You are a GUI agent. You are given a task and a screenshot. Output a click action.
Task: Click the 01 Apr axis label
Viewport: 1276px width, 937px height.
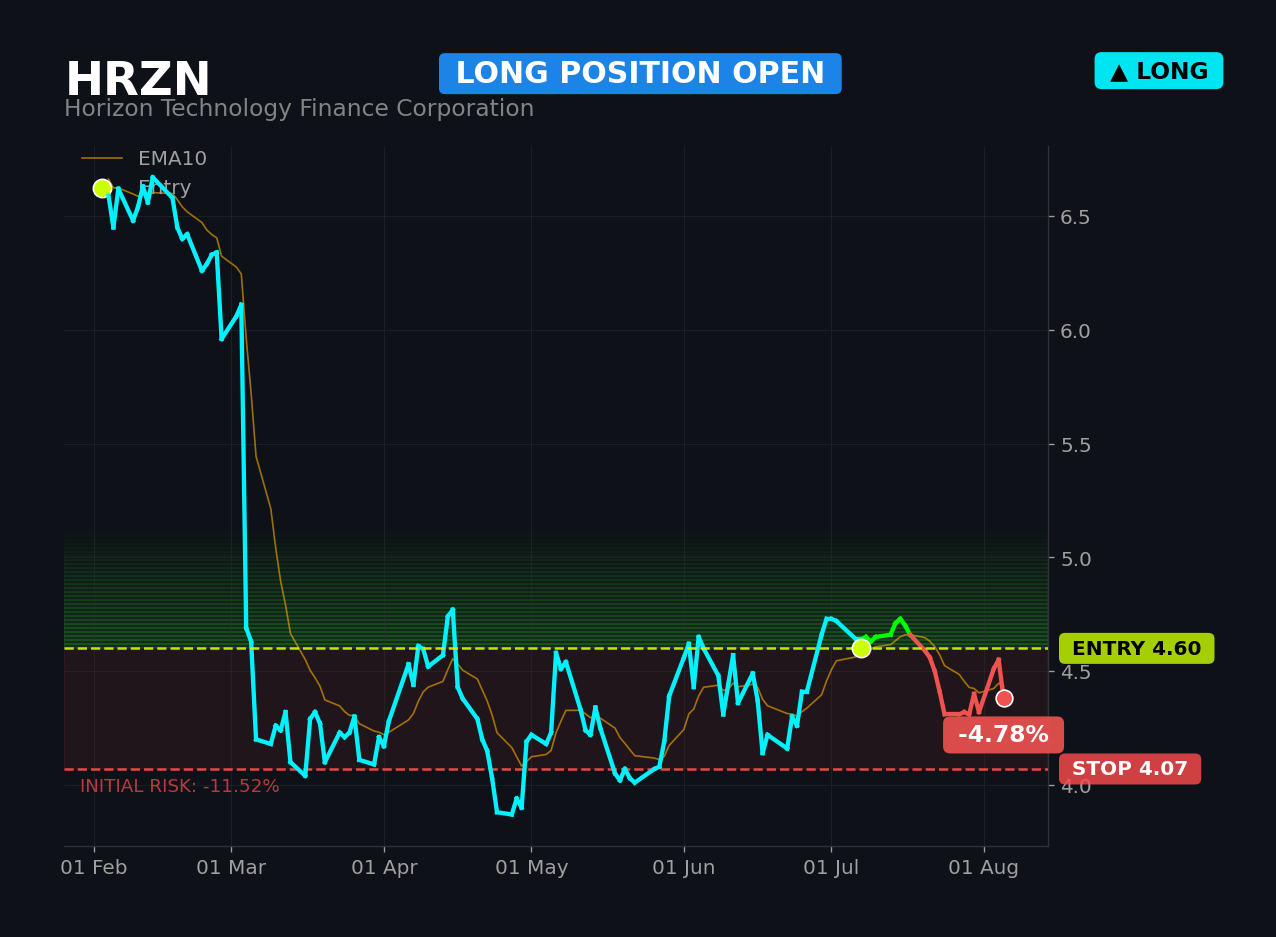tap(384, 868)
